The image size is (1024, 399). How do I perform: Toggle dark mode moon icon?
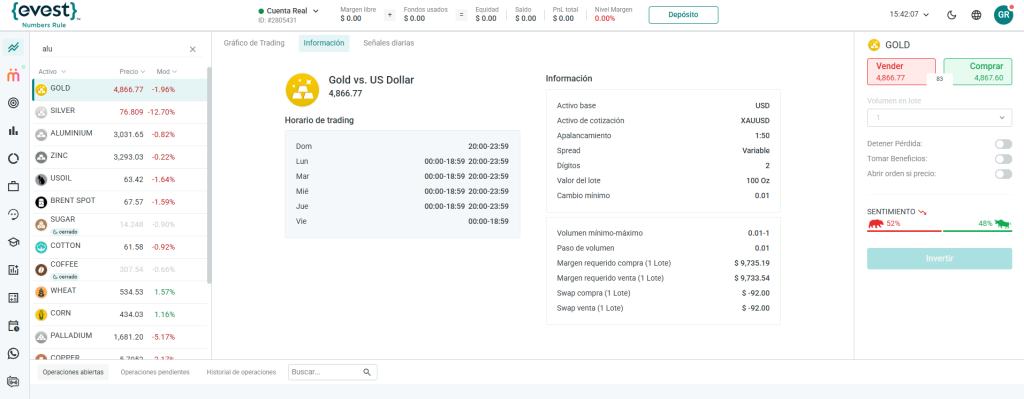(952, 15)
